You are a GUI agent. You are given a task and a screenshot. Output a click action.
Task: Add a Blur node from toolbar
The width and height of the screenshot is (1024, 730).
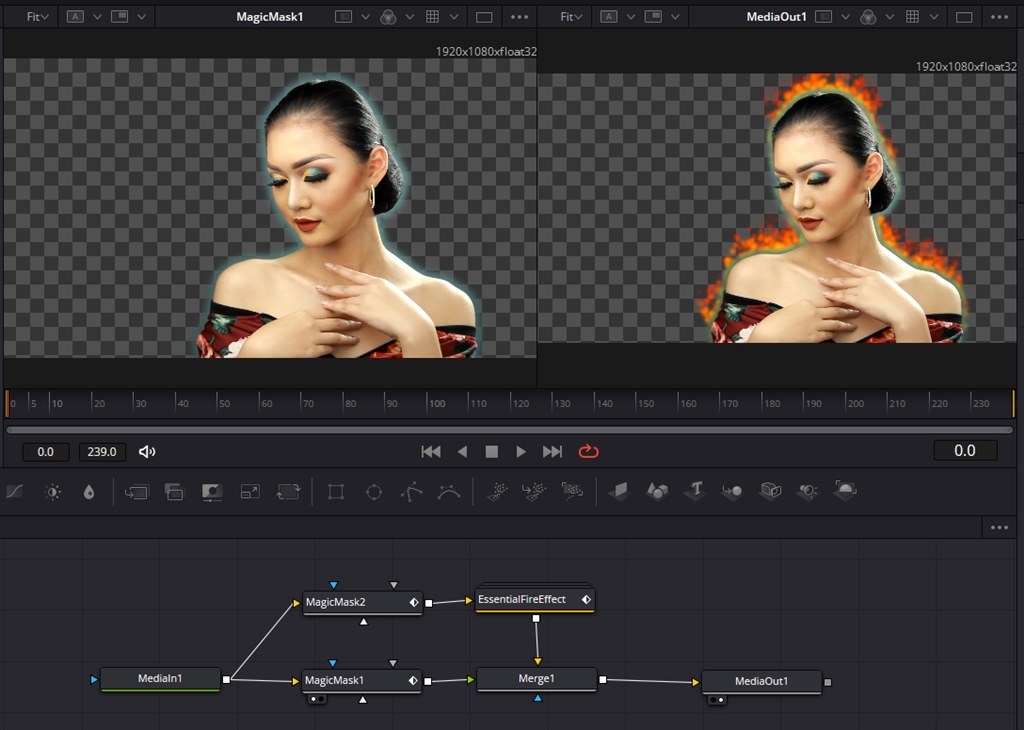[x=89, y=492]
